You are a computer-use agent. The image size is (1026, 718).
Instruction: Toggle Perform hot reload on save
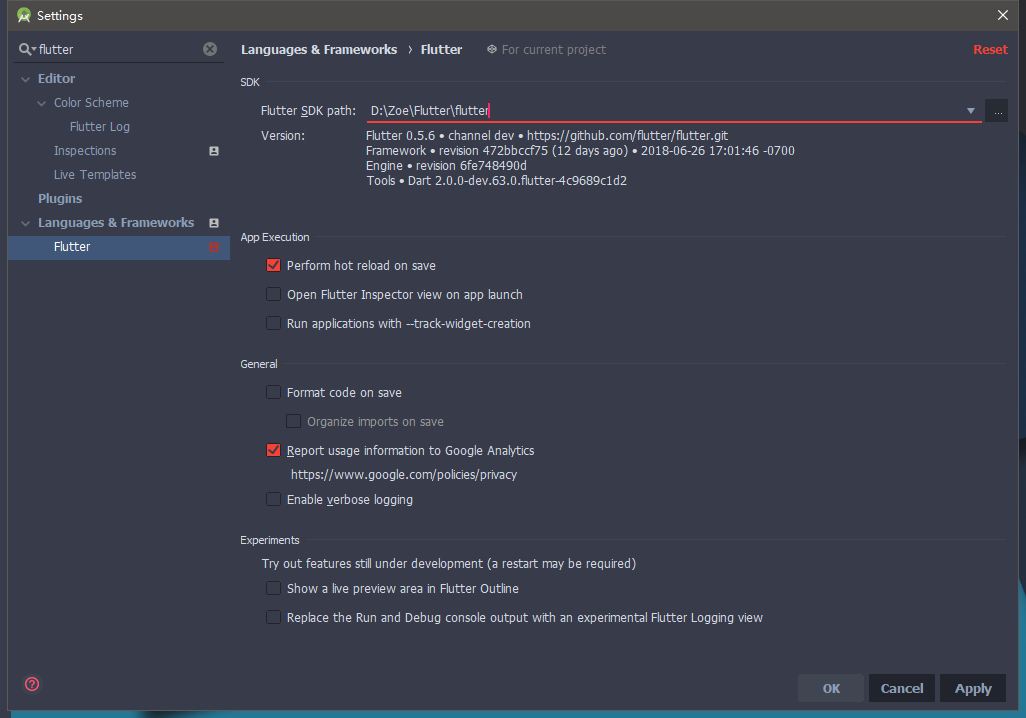(x=274, y=266)
